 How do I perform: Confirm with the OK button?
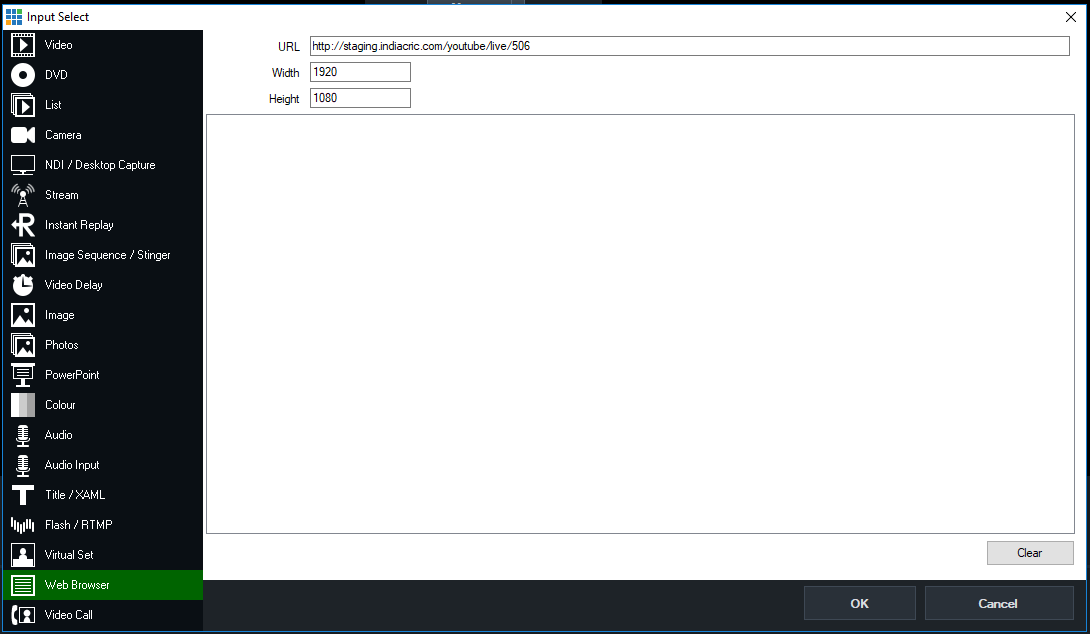[859, 603]
